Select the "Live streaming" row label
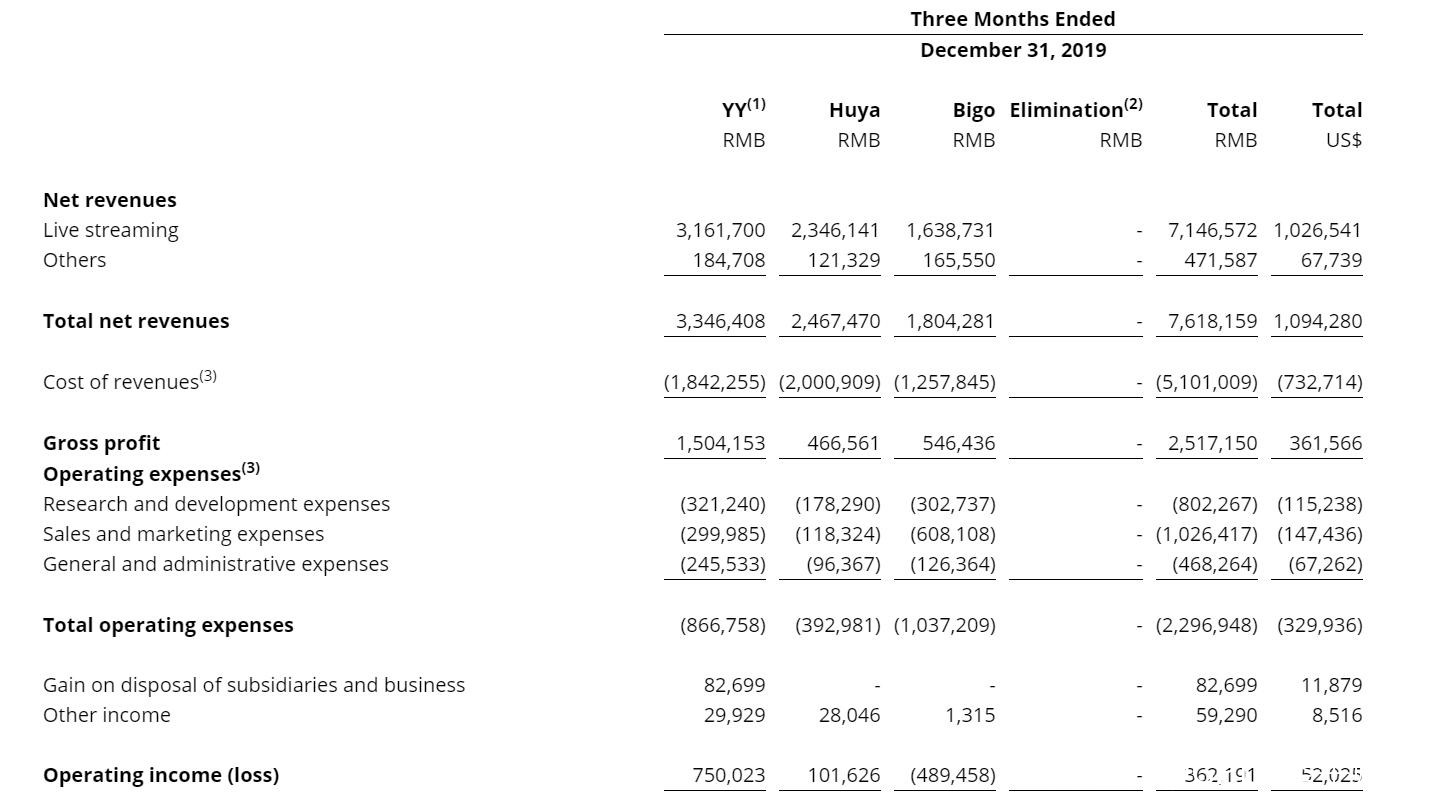The height and width of the screenshot is (805, 1436). click(x=111, y=230)
